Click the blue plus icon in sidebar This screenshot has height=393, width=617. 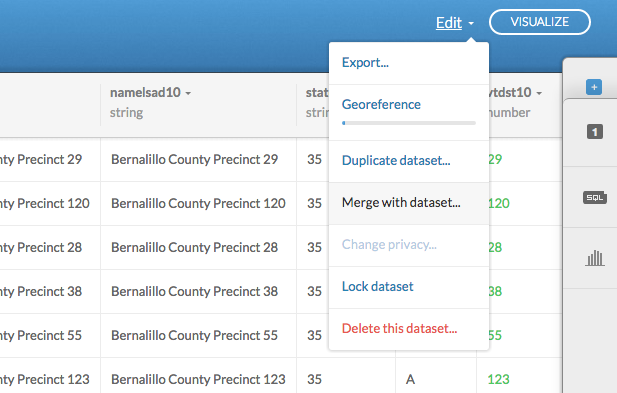(594, 87)
